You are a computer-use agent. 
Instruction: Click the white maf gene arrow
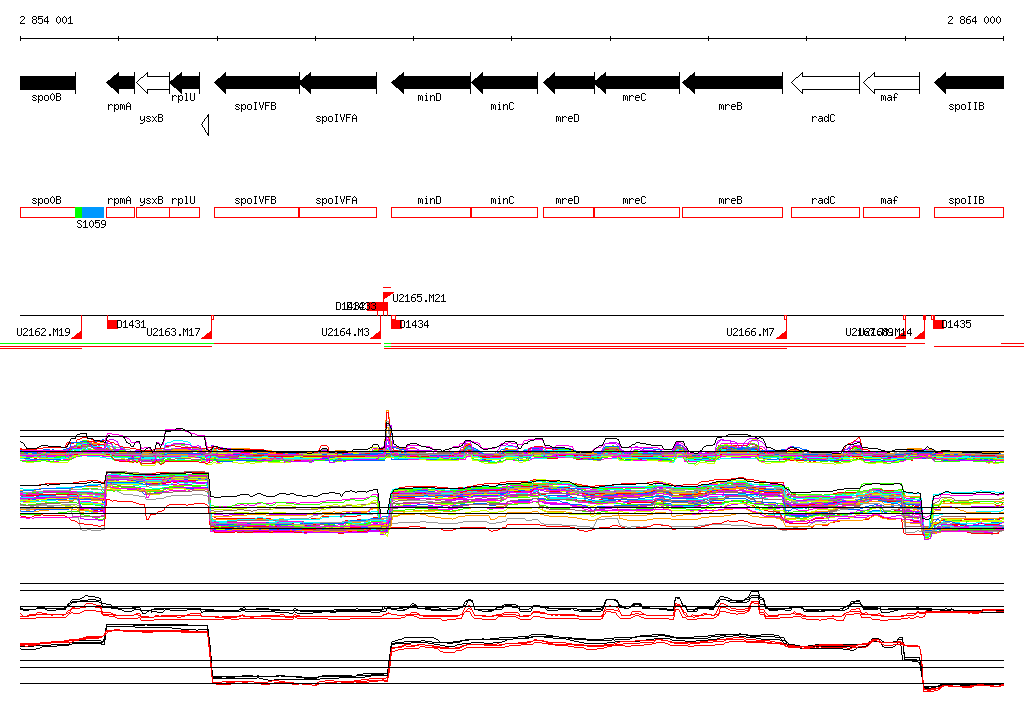(891, 83)
